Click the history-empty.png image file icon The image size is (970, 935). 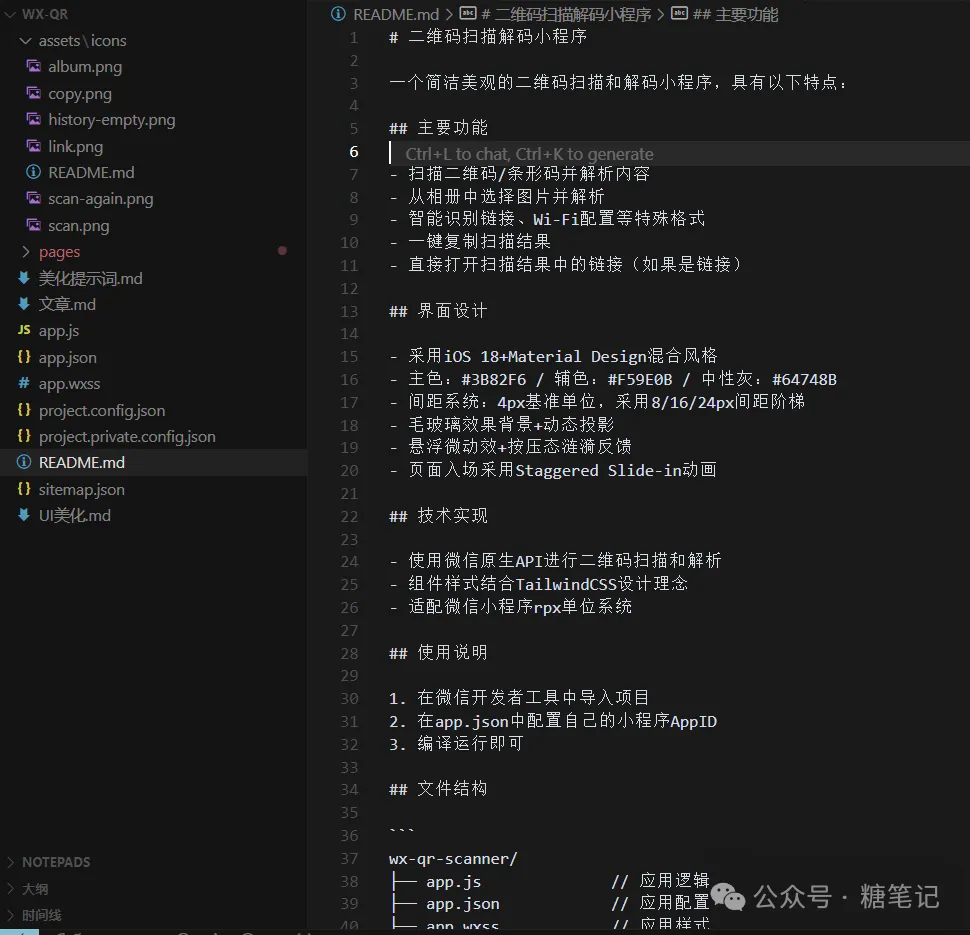pyautogui.click(x=34, y=119)
